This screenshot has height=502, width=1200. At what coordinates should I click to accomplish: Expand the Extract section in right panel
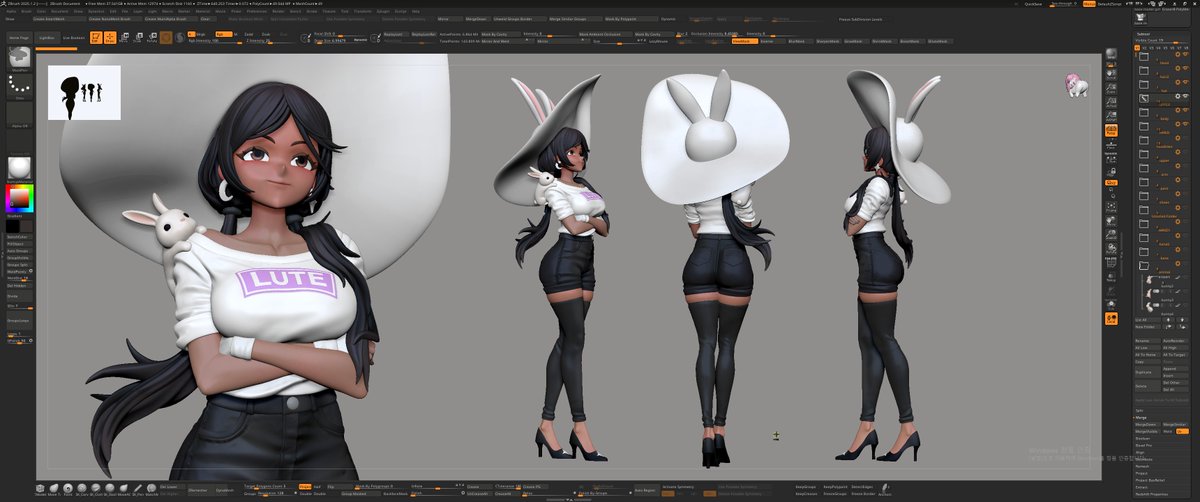tap(1141, 487)
